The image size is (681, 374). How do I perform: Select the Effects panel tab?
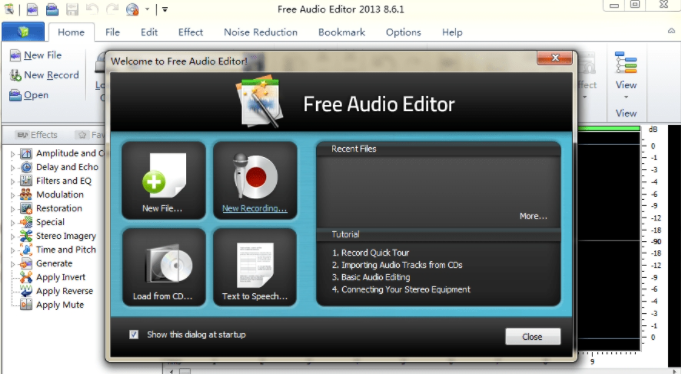[36, 135]
